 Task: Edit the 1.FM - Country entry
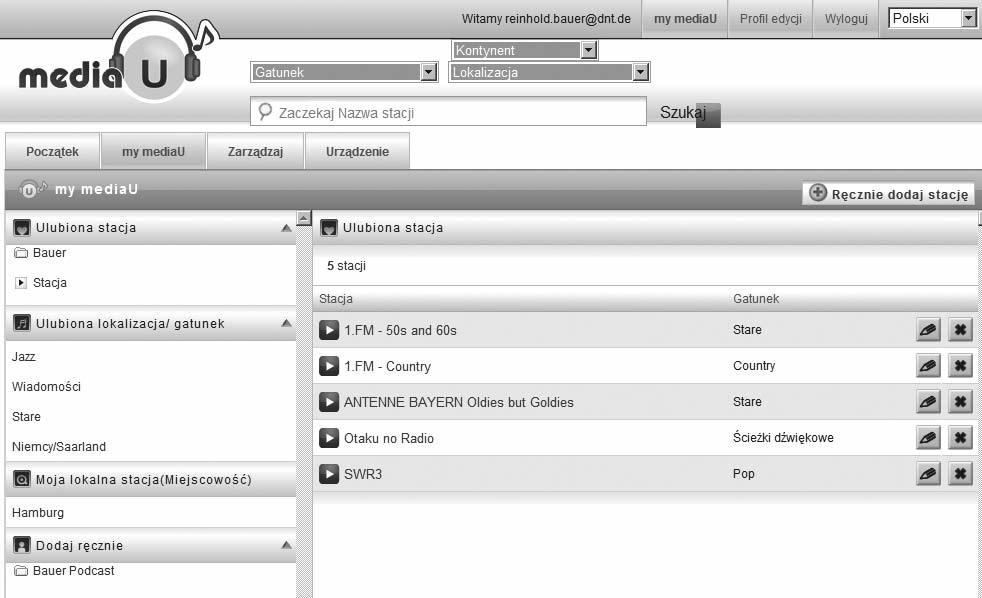928,366
